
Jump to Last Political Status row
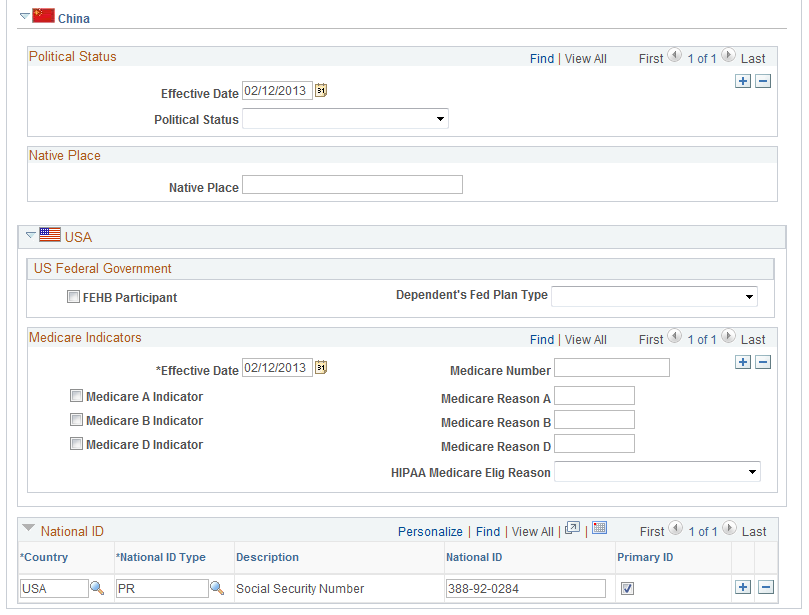tap(753, 59)
